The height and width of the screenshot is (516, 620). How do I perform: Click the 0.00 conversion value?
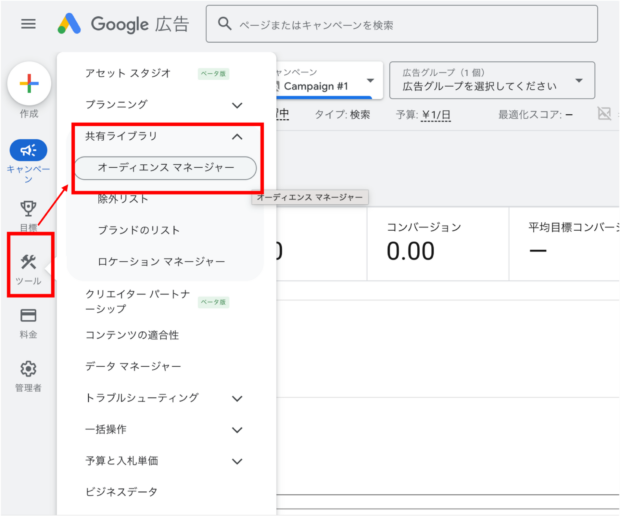click(x=411, y=251)
